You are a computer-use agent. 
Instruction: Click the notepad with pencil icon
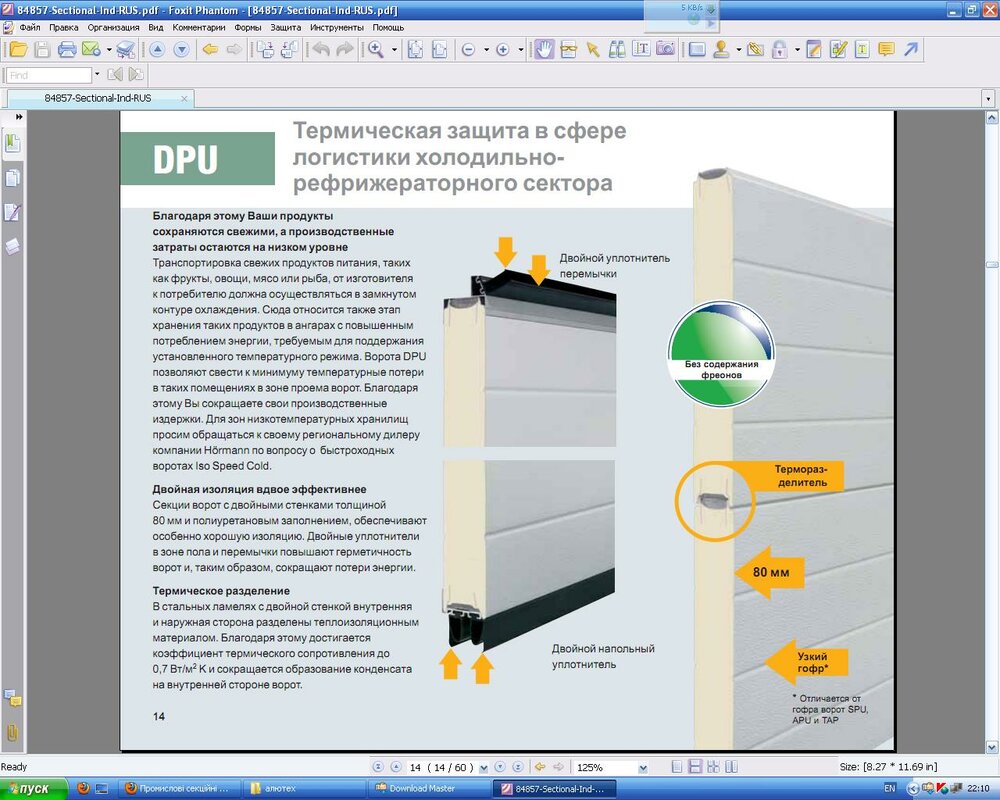tap(814, 49)
